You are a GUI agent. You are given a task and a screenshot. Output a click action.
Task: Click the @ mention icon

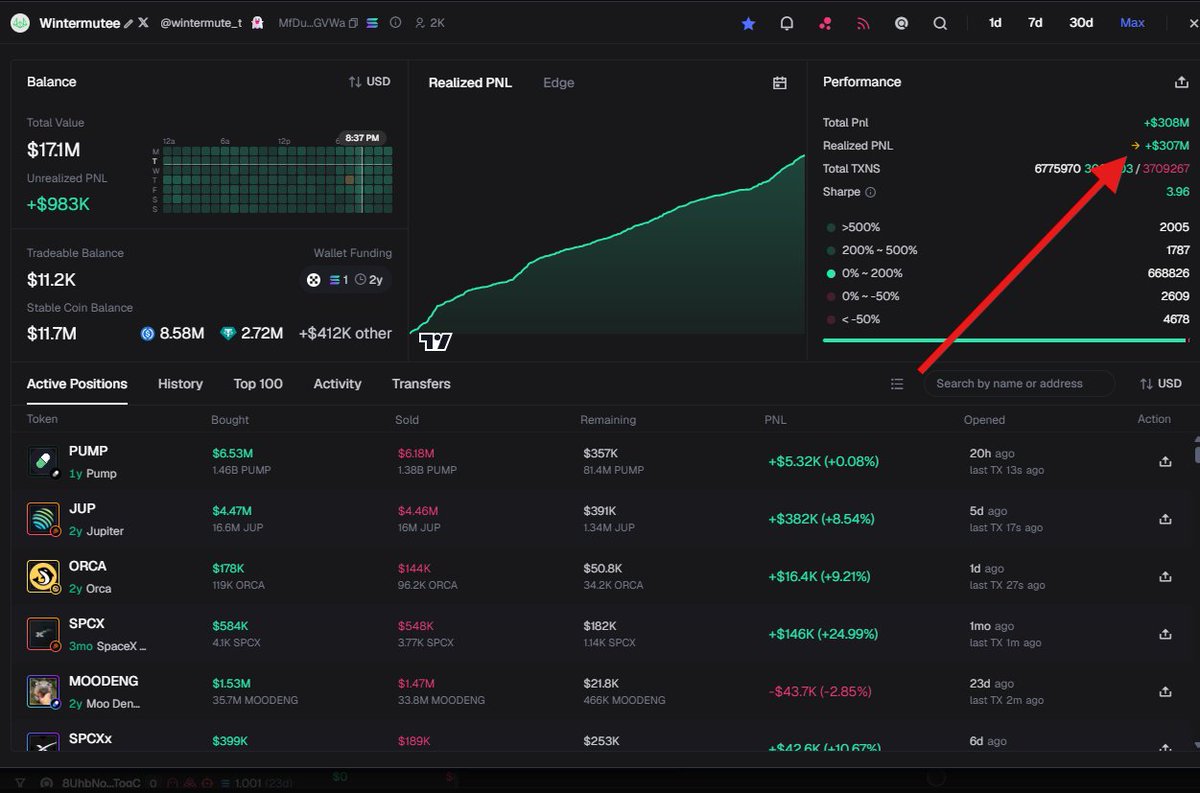click(901, 23)
